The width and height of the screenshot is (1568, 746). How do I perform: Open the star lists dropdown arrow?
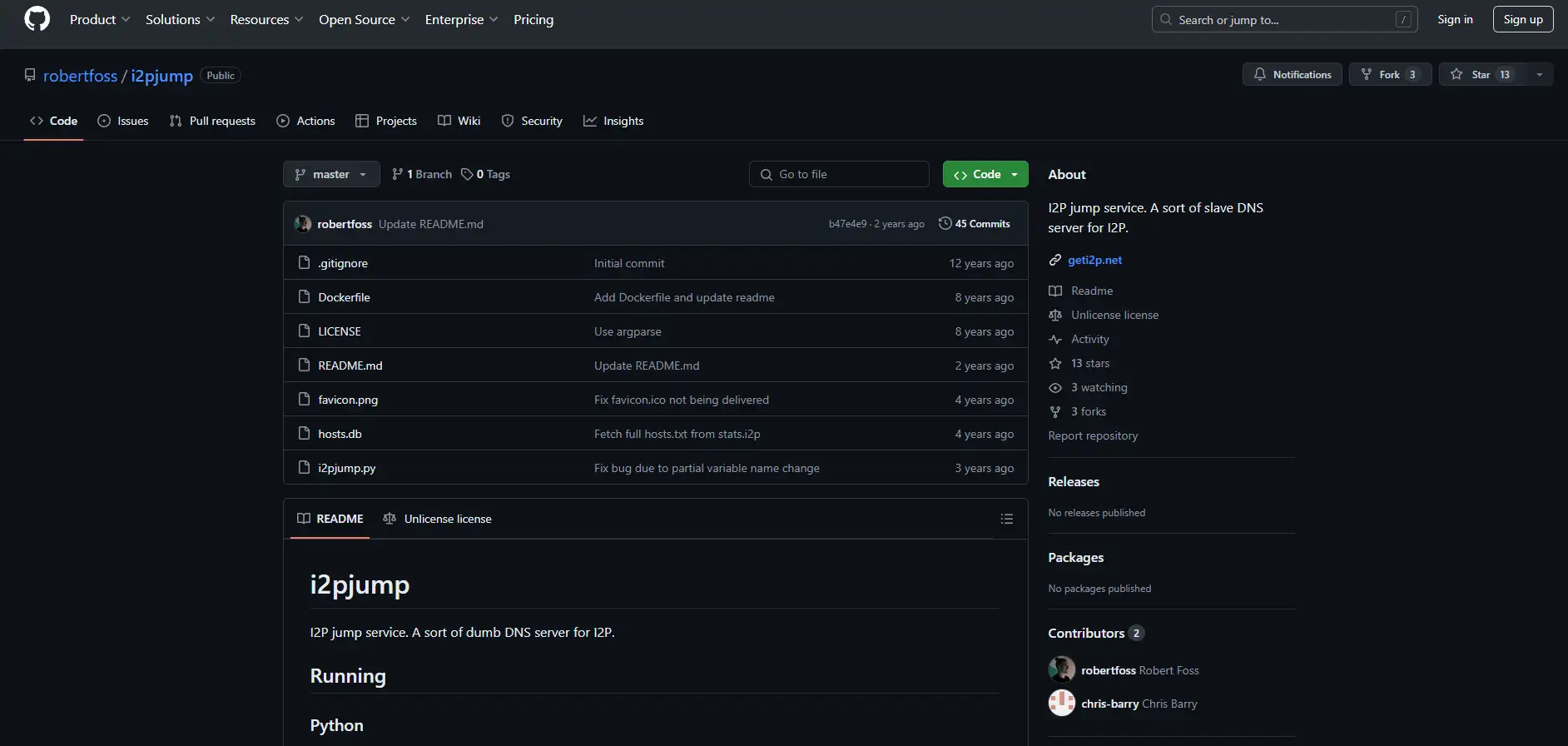[x=1540, y=74]
